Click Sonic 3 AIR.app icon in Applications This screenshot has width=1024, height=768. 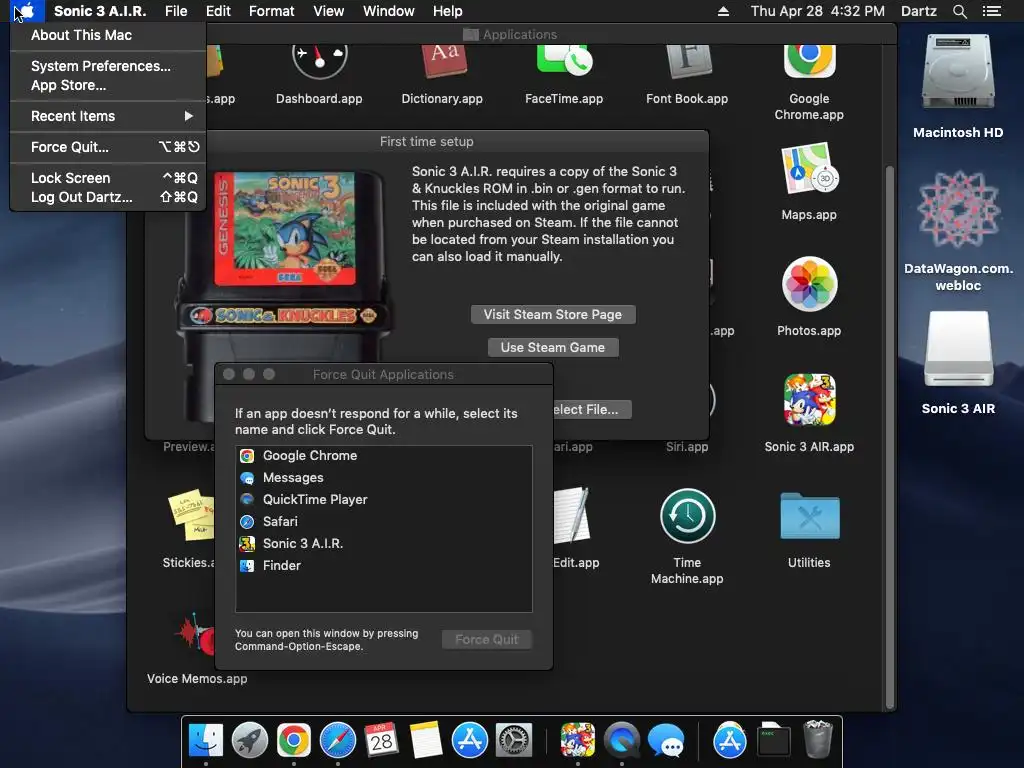pyautogui.click(x=809, y=400)
